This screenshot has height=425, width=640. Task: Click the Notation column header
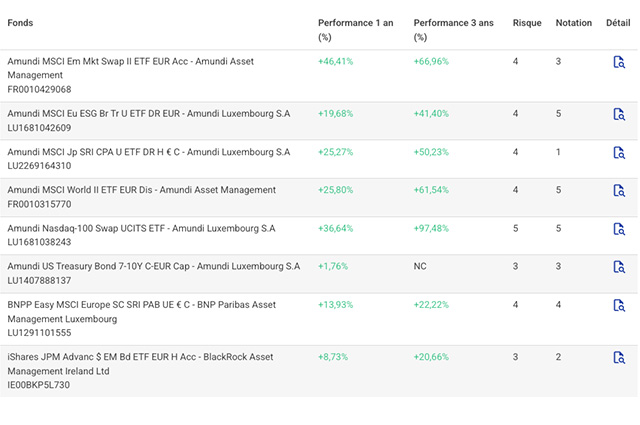click(x=573, y=23)
